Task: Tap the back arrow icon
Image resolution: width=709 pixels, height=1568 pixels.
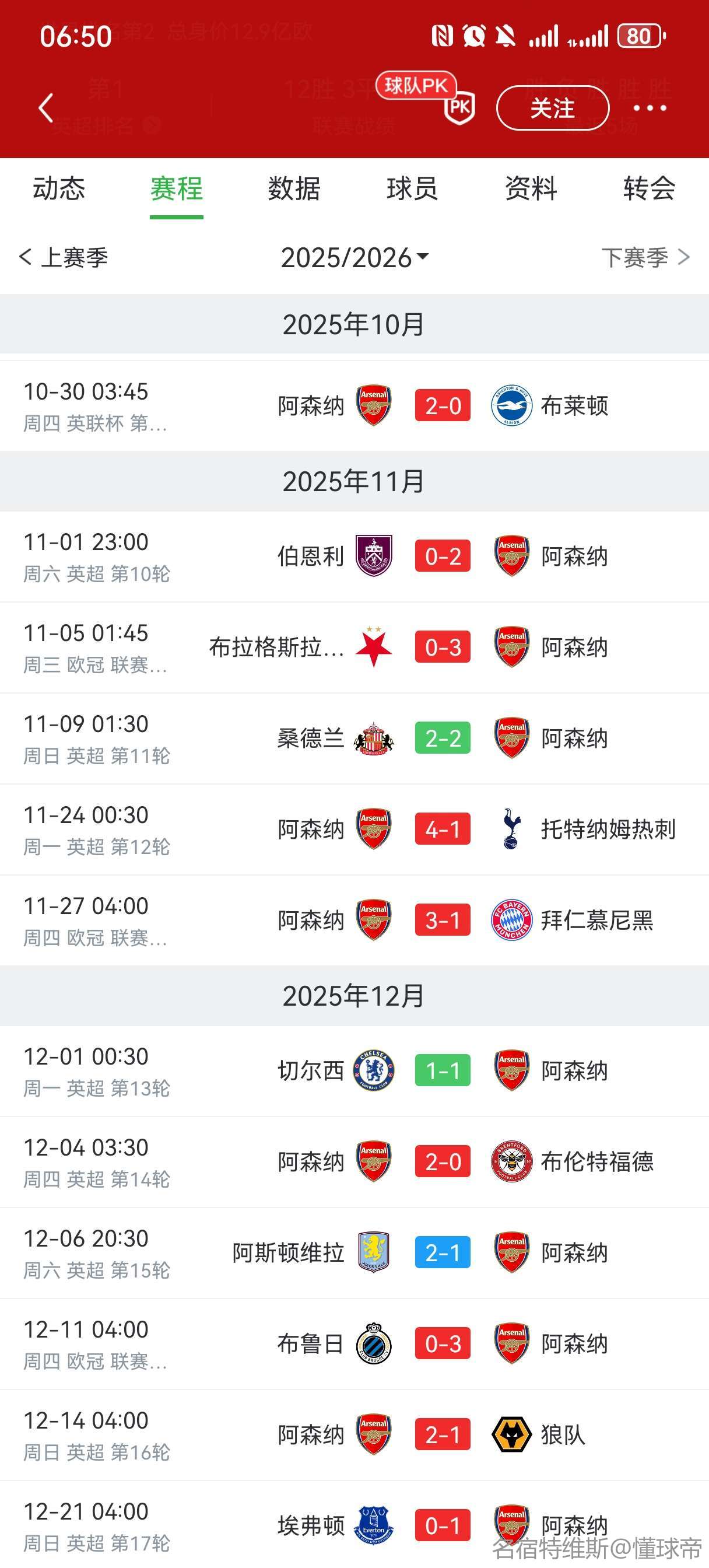Action: coord(46,108)
